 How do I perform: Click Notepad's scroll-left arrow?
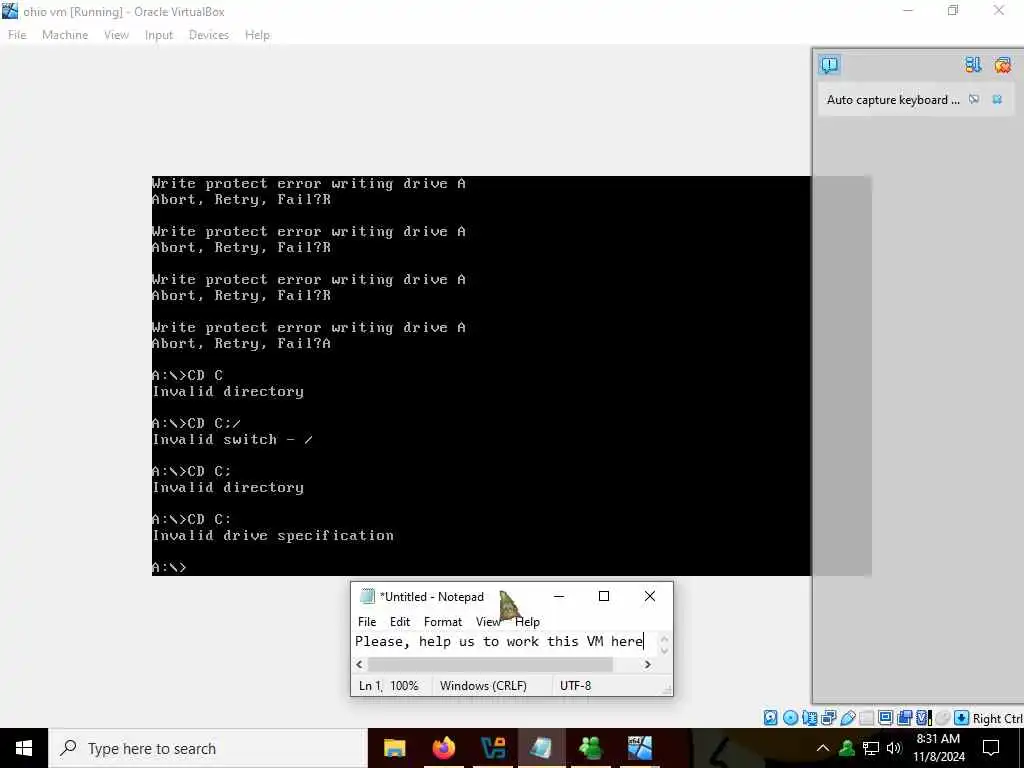click(x=359, y=664)
